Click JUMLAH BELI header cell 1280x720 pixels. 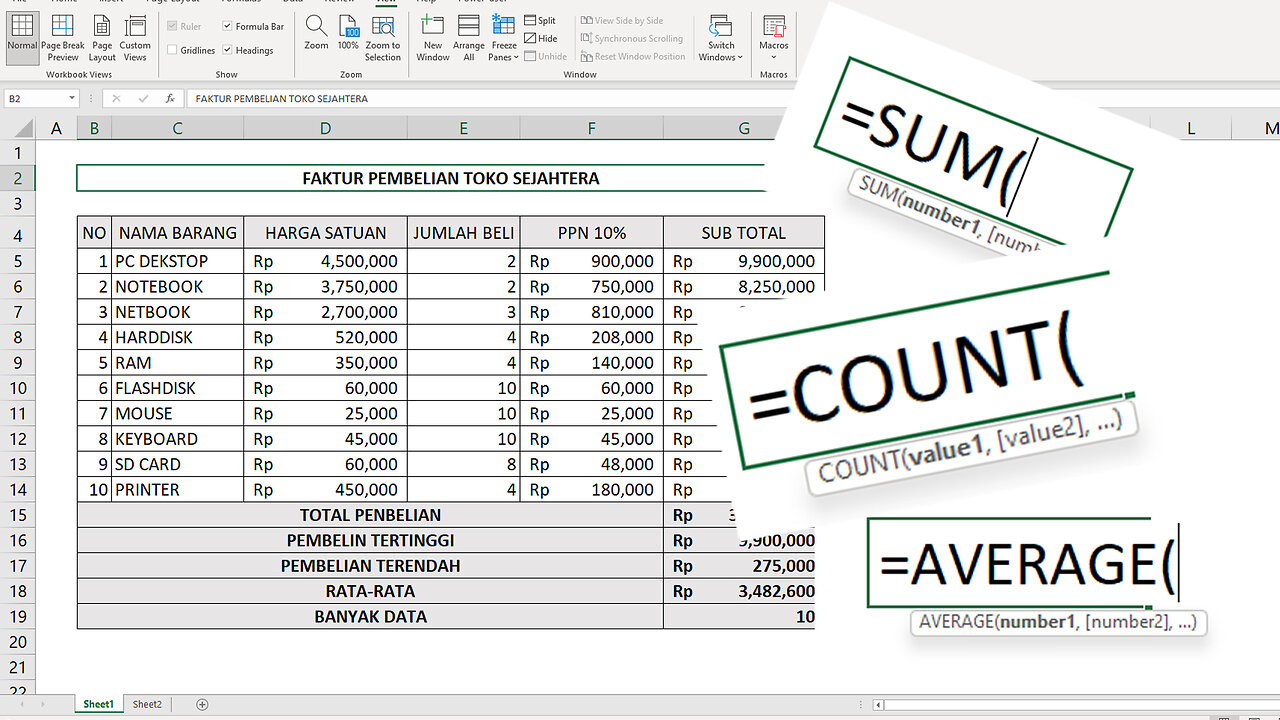coord(464,233)
